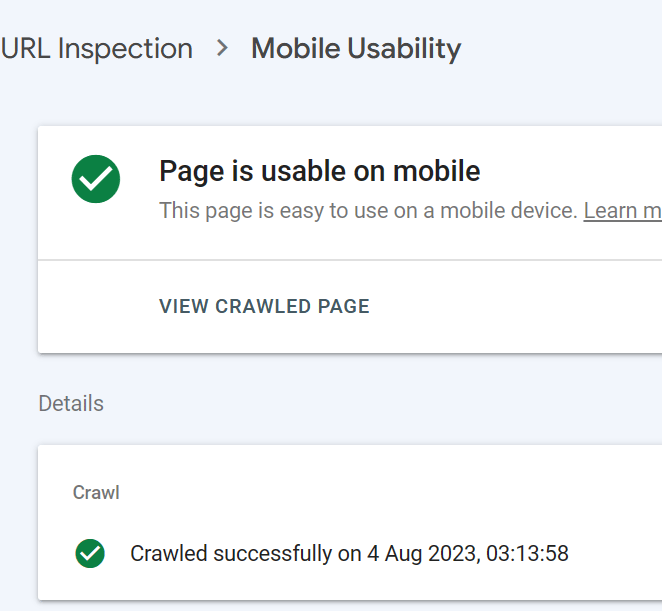Click the breadcrumb chevron separator arrow
The height and width of the screenshot is (611, 662).
click(222, 48)
